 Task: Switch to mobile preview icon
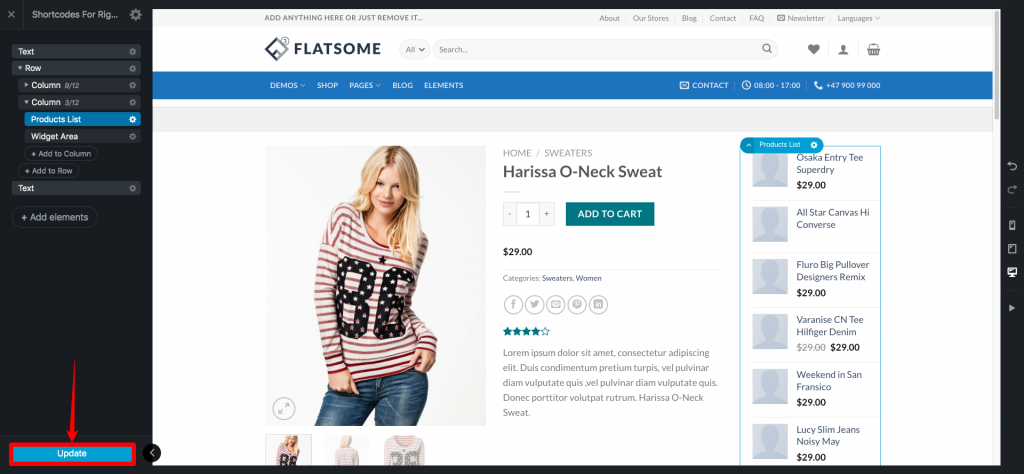point(1012,225)
